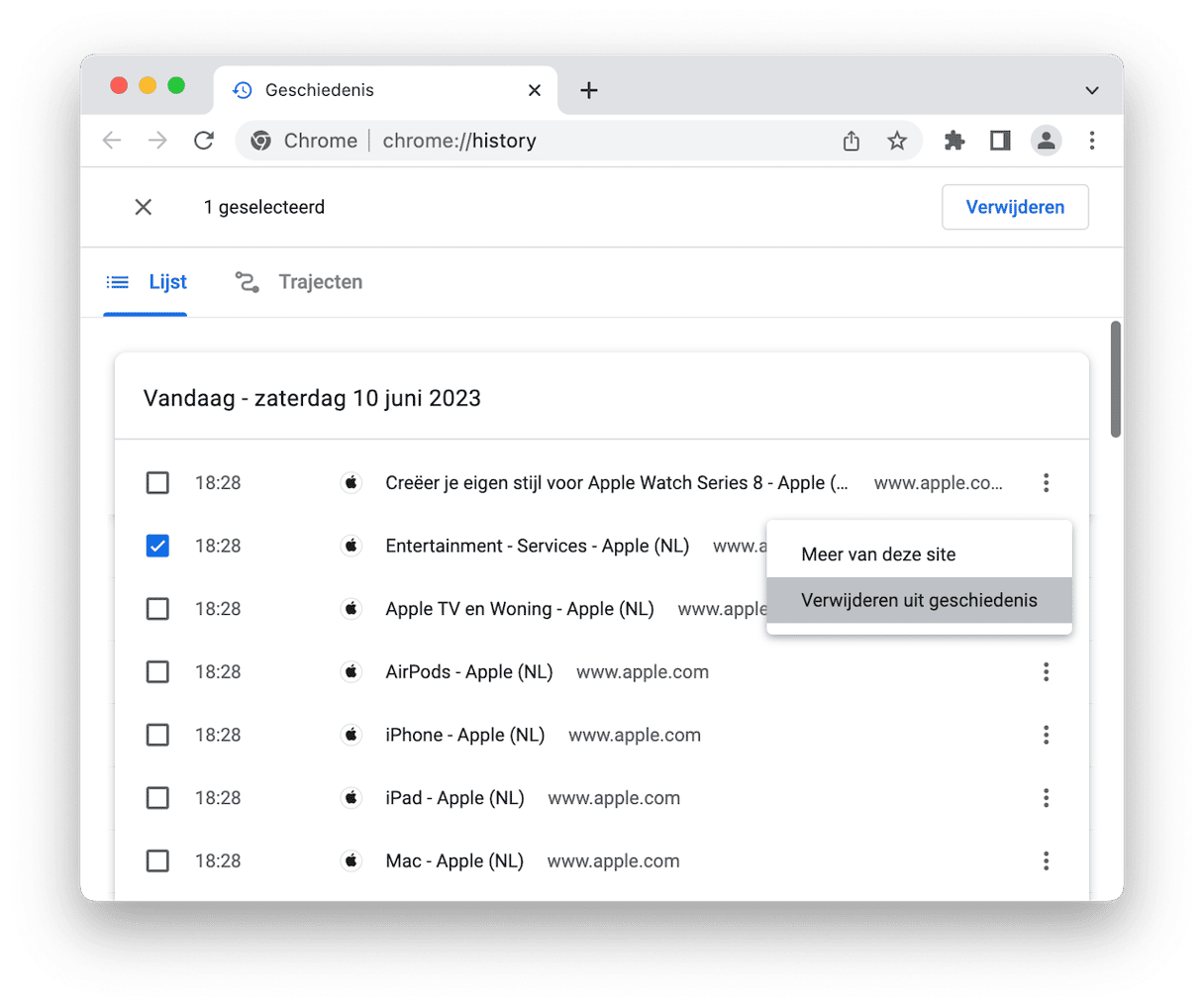Go back to the previous page
The image size is (1204, 1007).
pyautogui.click(x=112, y=141)
